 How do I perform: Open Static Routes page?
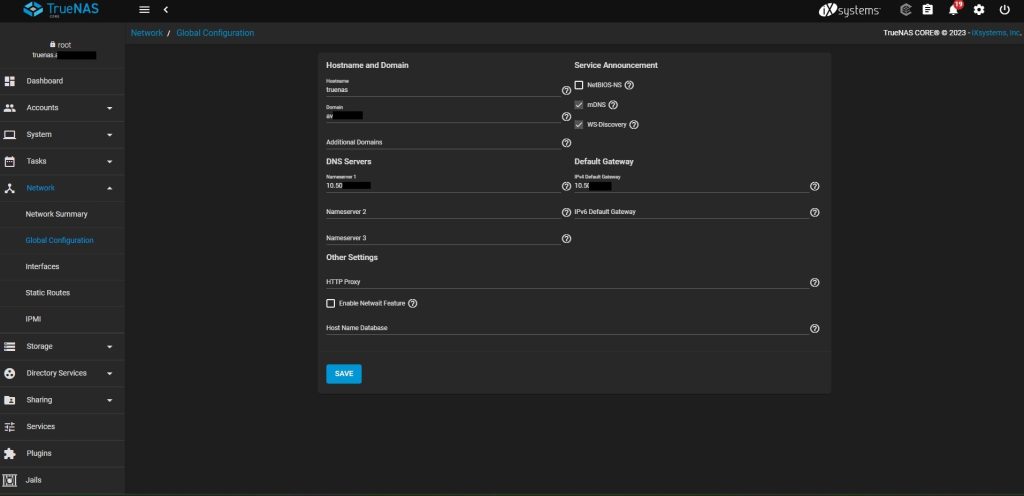point(48,292)
